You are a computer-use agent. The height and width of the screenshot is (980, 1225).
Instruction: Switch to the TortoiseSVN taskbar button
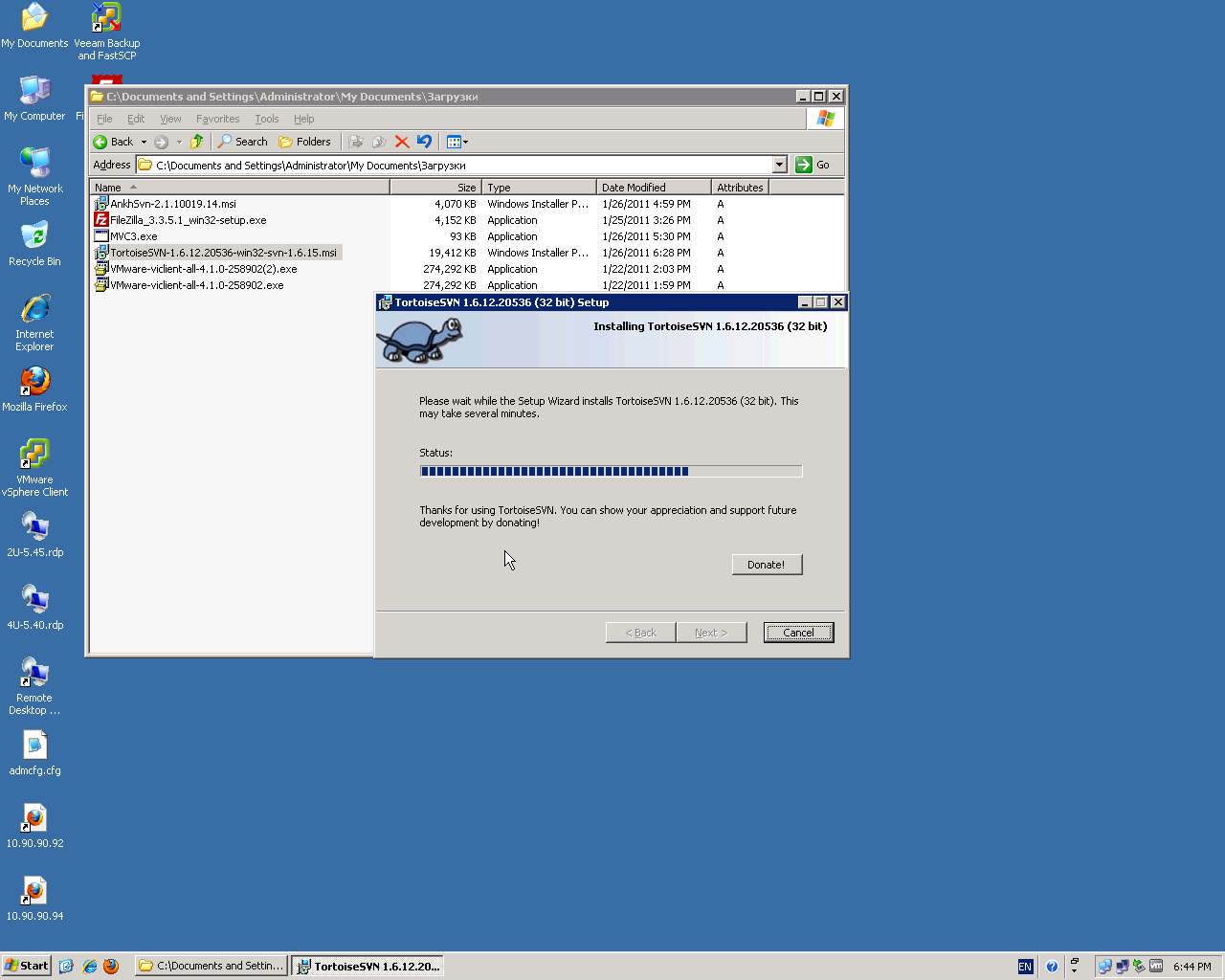coord(367,967)
